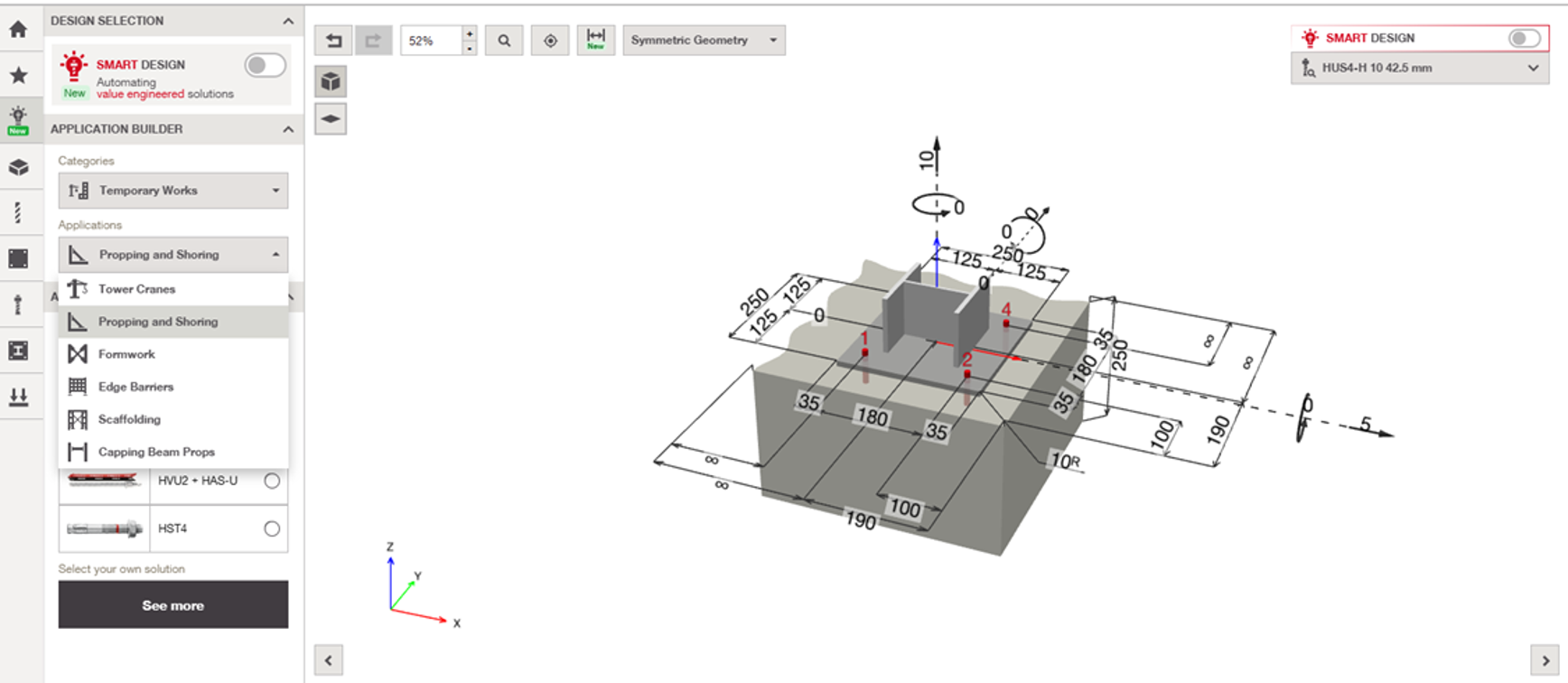Click the center view target button
The image size is (1568, 683).
tap(550, 41)
